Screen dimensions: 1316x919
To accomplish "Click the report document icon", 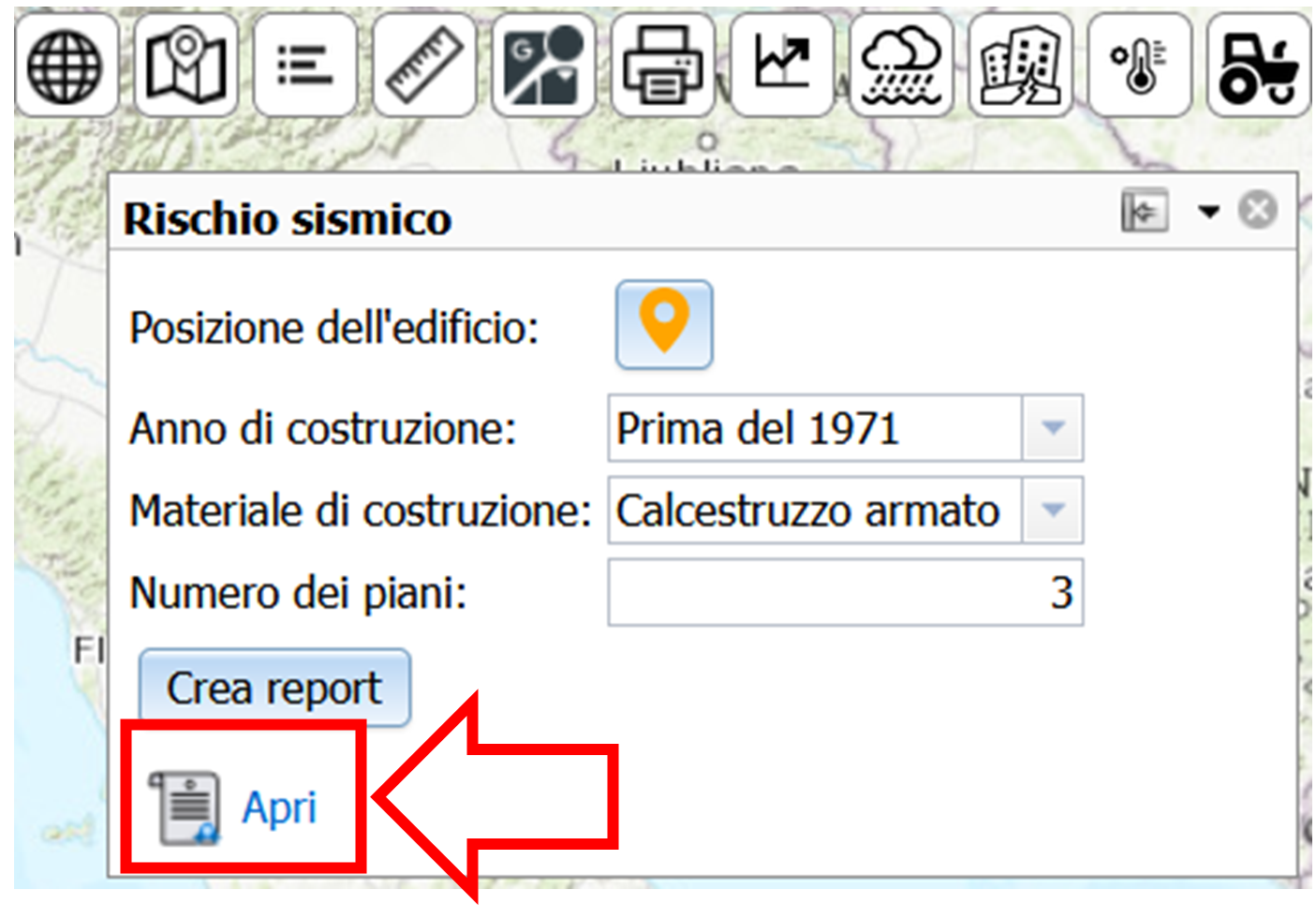I will (x=186, y=808).
